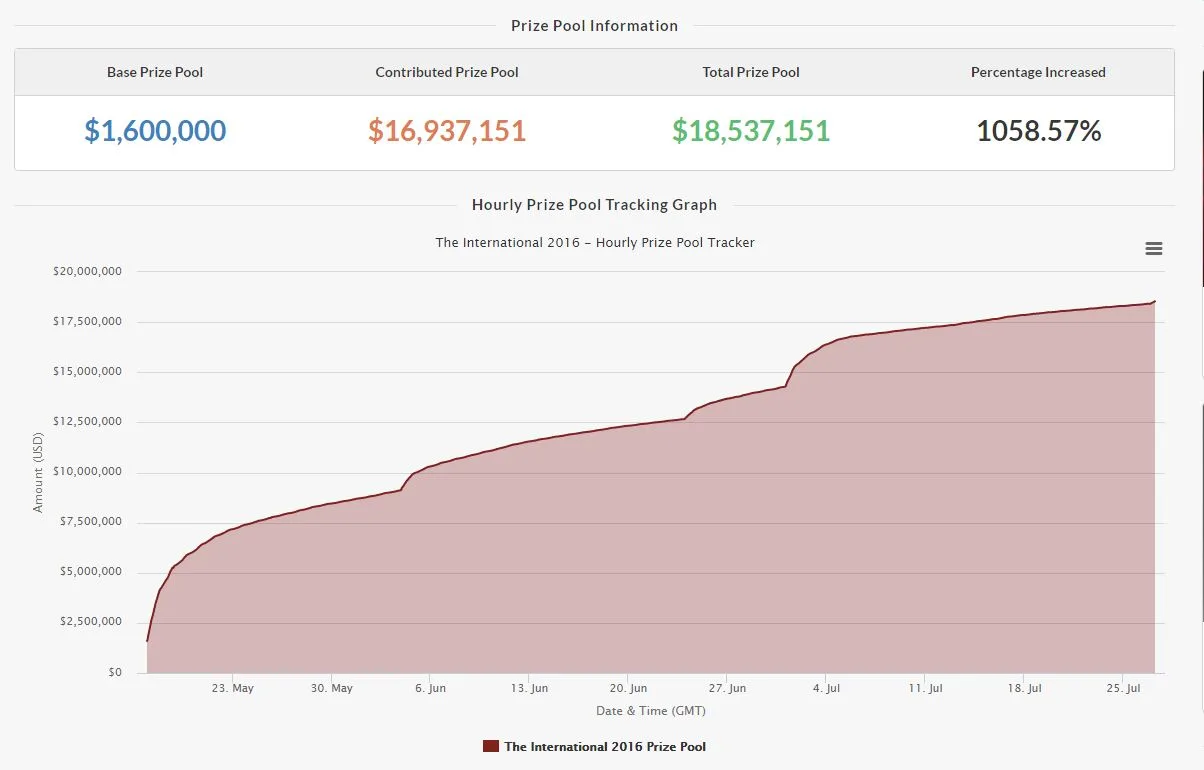Click the 20. Jun x-axis label
The height and width of the screenshot is (770, 1204).
click(628, 688)
